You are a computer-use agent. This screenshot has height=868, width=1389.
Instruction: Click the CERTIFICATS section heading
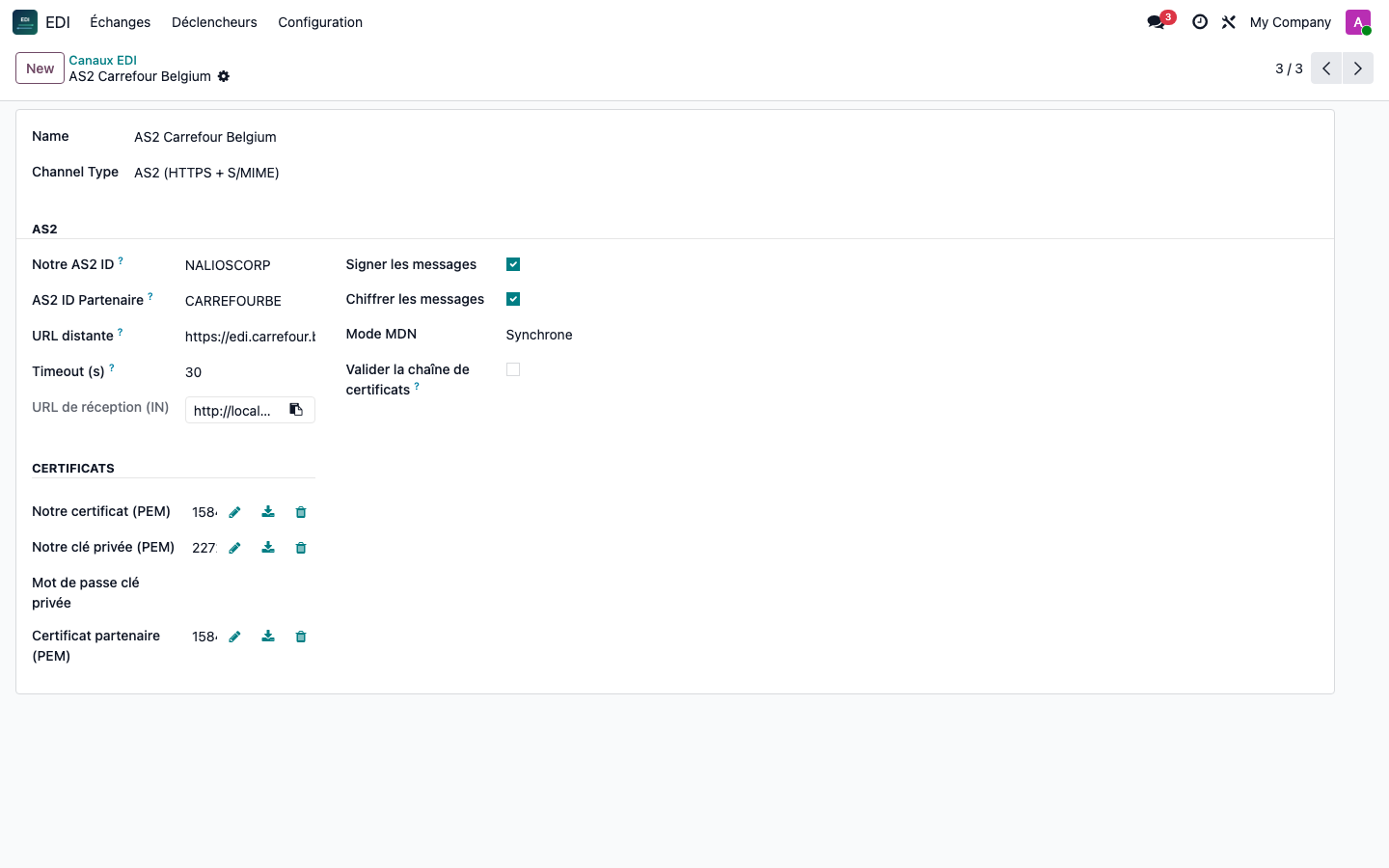coord(73,468)
